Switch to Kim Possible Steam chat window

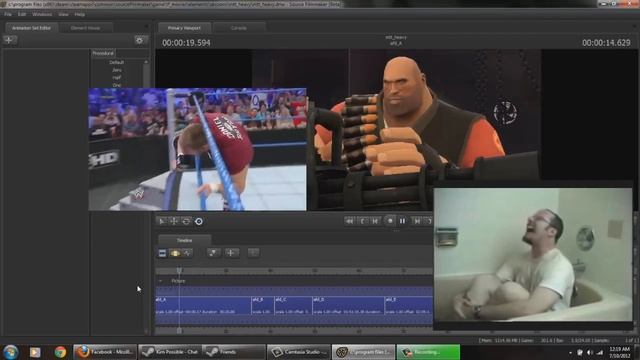tap(170, 351)
